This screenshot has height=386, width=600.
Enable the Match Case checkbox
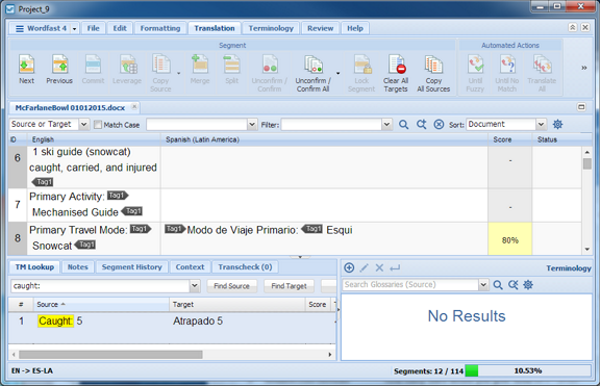click(98, 125)
